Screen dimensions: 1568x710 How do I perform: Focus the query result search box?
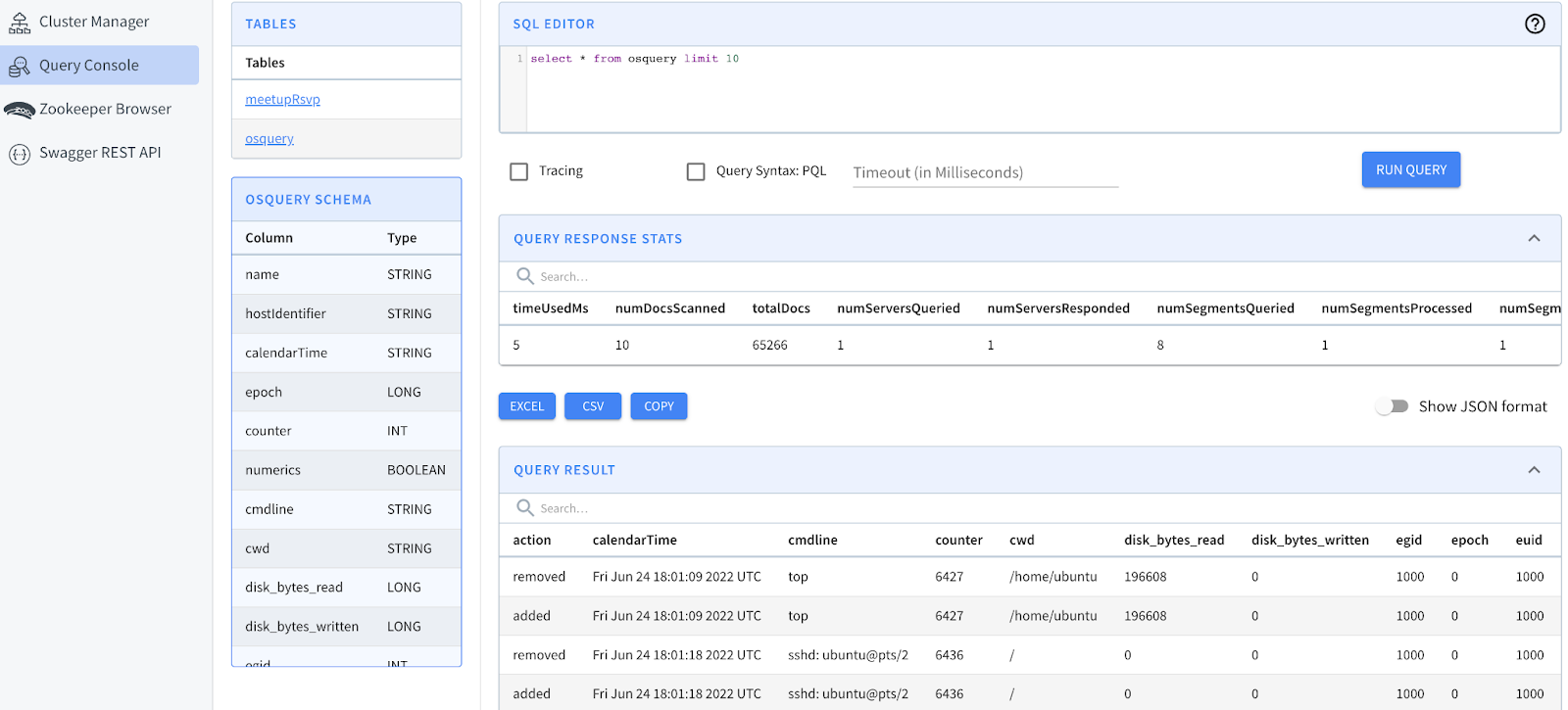point(1029,509)
